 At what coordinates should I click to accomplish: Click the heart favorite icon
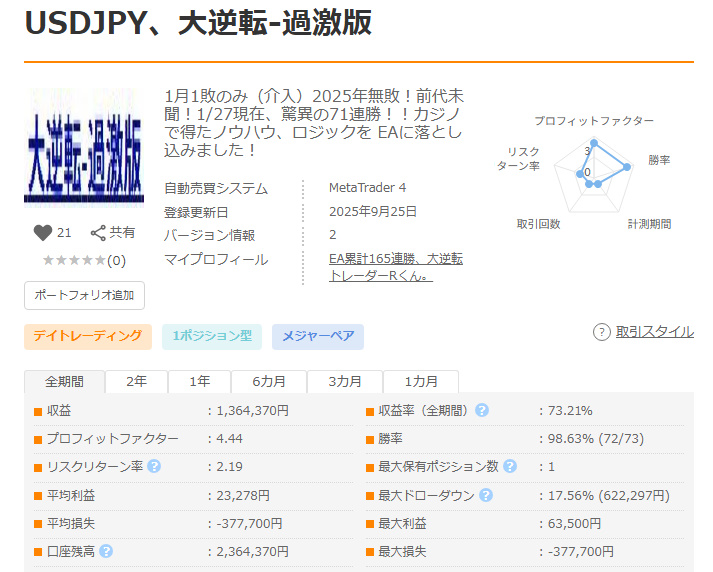[43, 233]
